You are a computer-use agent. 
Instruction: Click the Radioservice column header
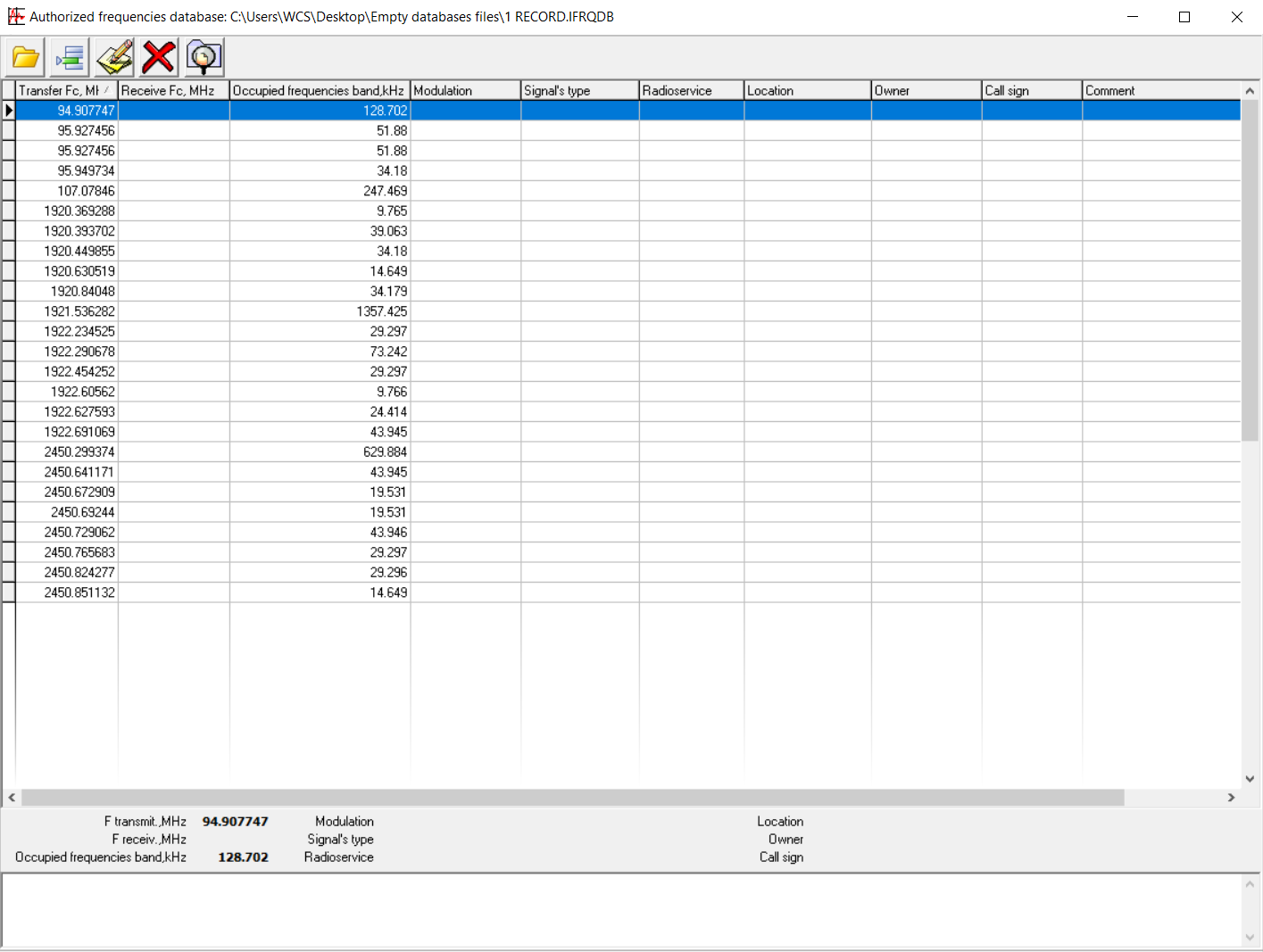pos(691,90)
